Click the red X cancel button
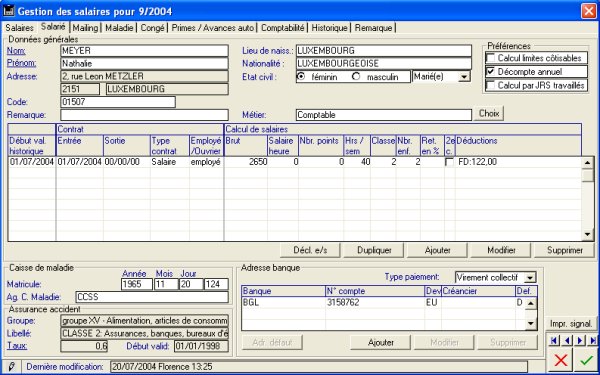The height and width of the screenshot is (375, 600). [561, 360]
